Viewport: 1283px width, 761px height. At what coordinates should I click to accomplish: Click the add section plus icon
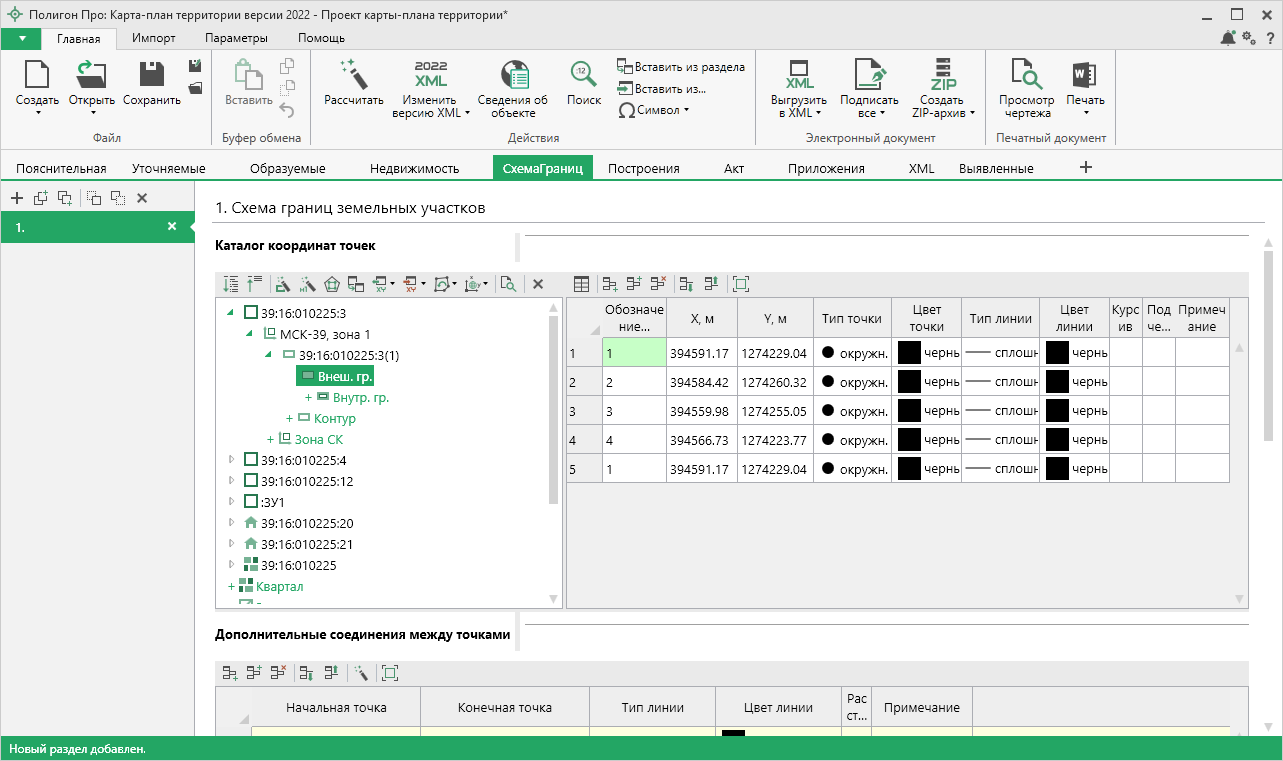coord(17,198)
